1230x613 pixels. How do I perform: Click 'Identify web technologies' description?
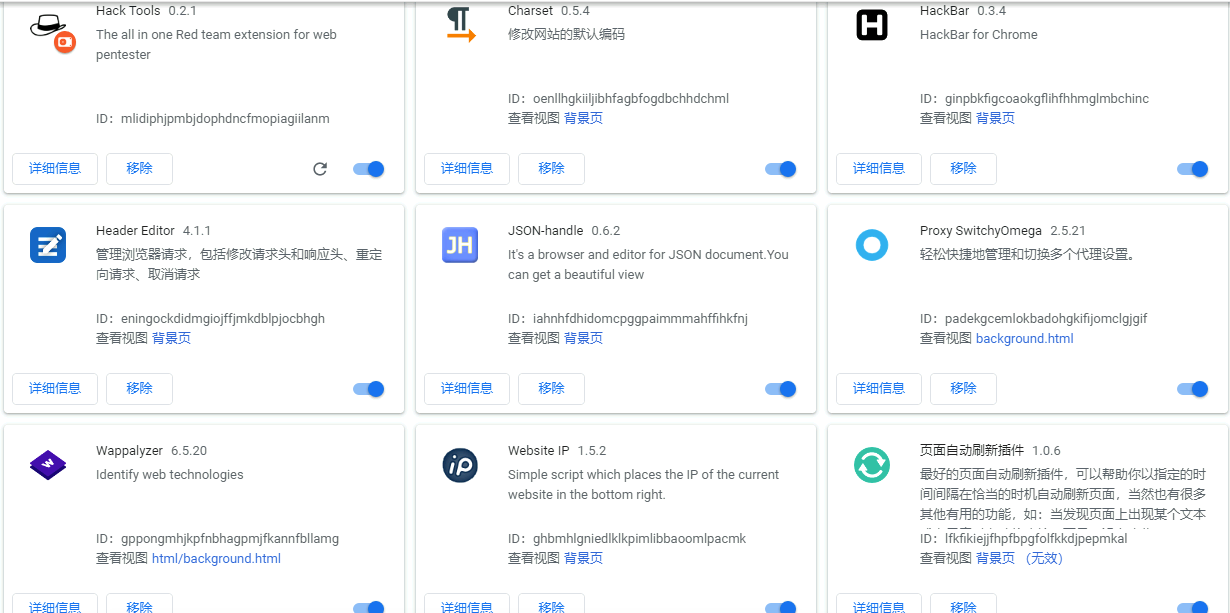170,474
